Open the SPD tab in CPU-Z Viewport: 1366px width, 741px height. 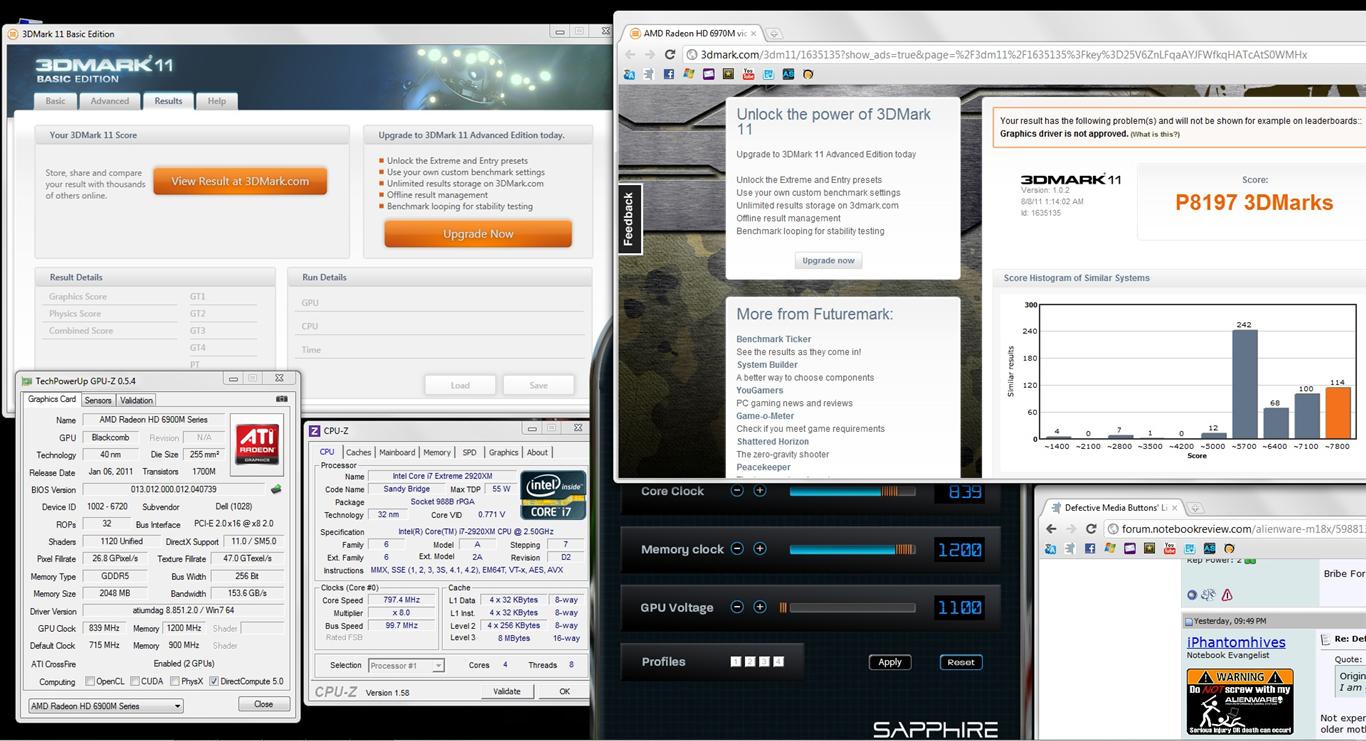(x=470, y=452)
